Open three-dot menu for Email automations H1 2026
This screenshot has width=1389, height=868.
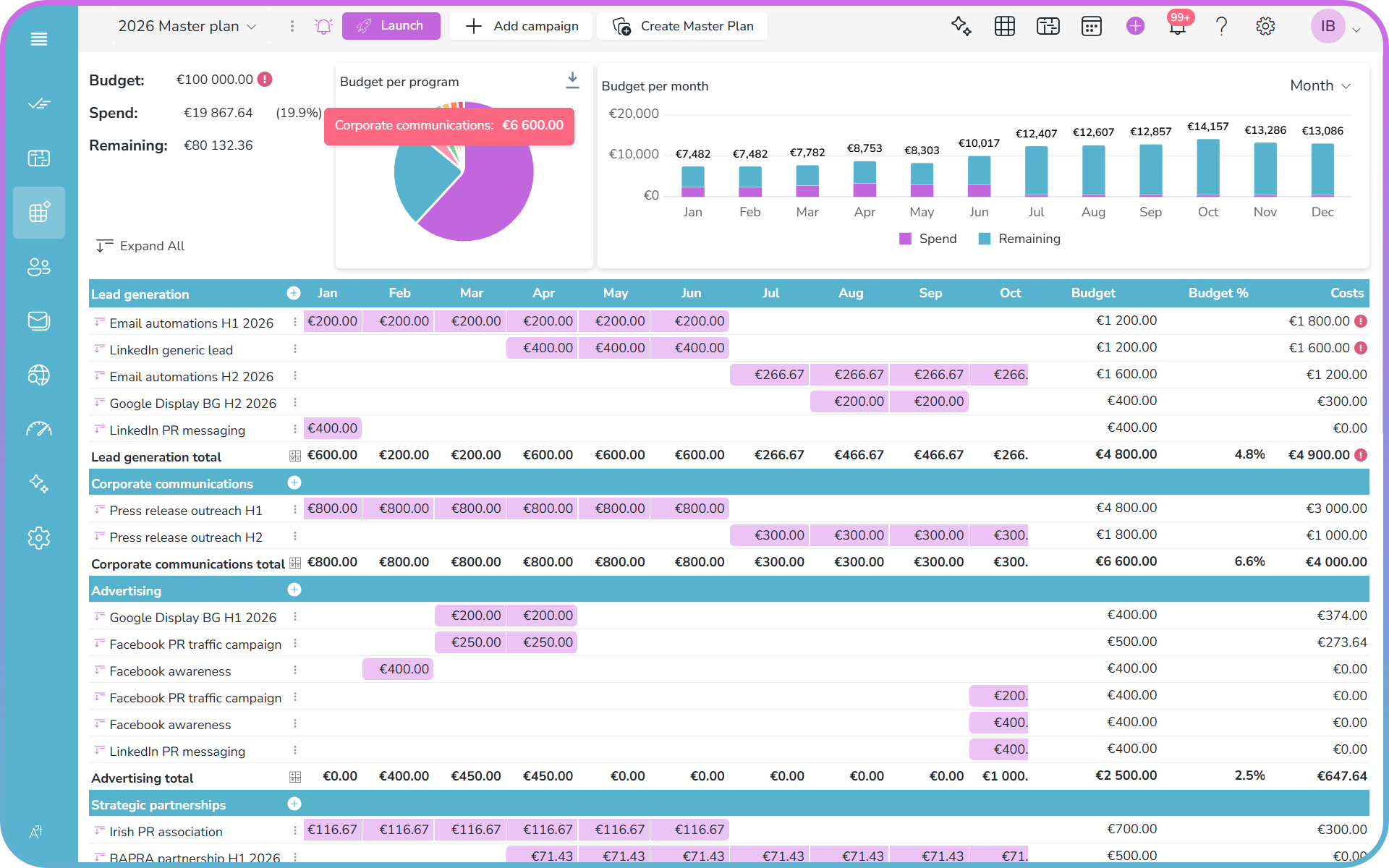[x=295, y=322]
